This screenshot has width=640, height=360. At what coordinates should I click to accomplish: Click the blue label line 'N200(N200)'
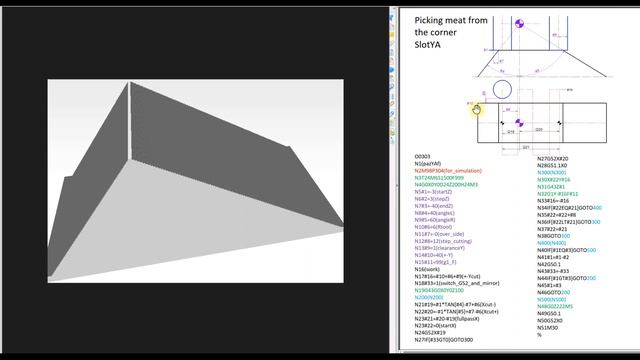point(429,298)
